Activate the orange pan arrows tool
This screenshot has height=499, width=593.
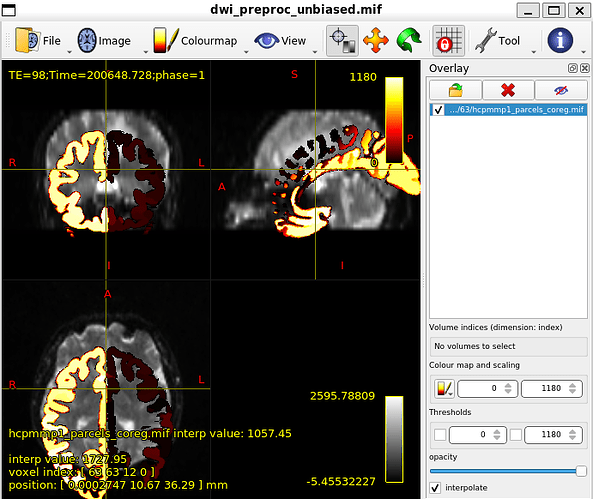[376, 40]
